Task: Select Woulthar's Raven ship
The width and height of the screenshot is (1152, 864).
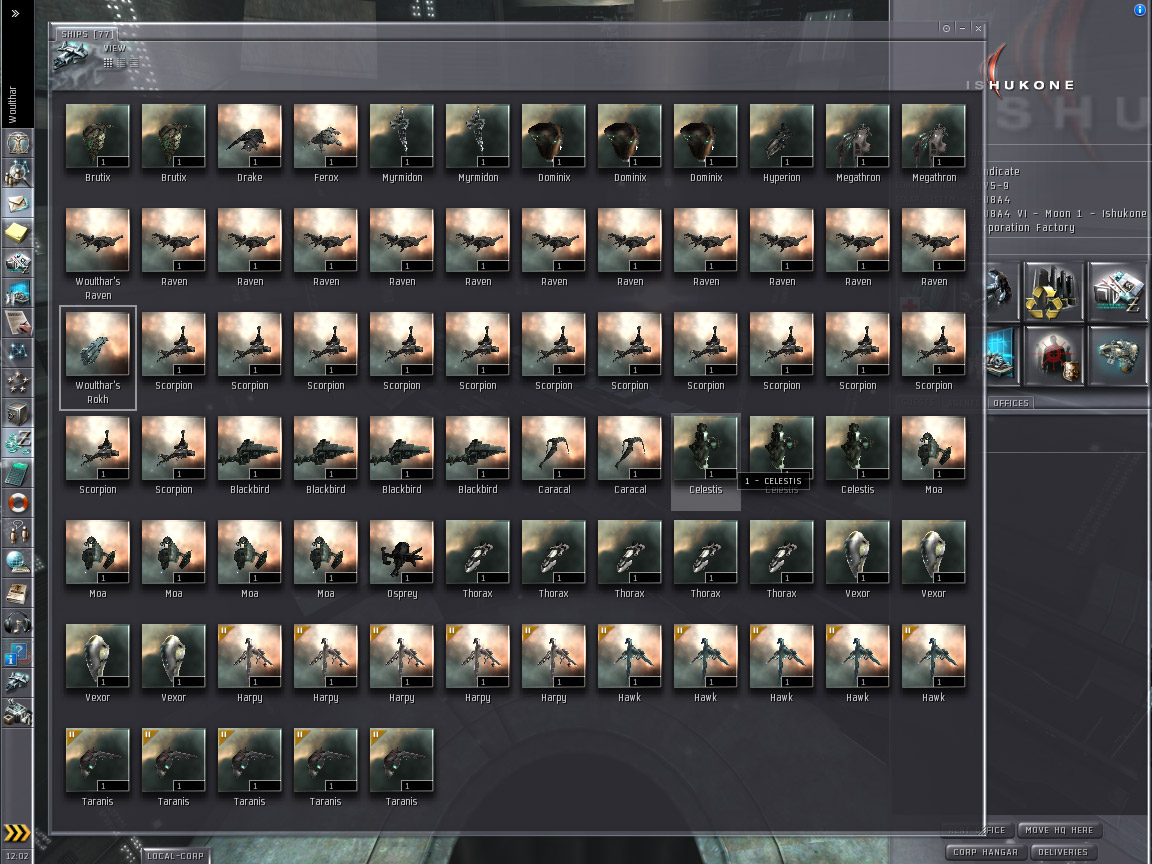Action: [x=98, y=254]
